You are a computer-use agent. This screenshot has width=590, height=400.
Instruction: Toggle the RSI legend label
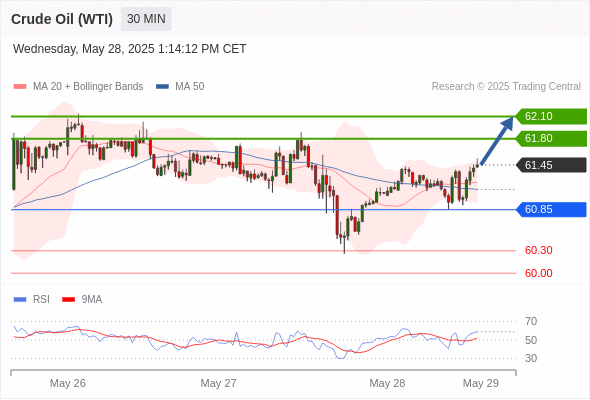coord(41,300)
